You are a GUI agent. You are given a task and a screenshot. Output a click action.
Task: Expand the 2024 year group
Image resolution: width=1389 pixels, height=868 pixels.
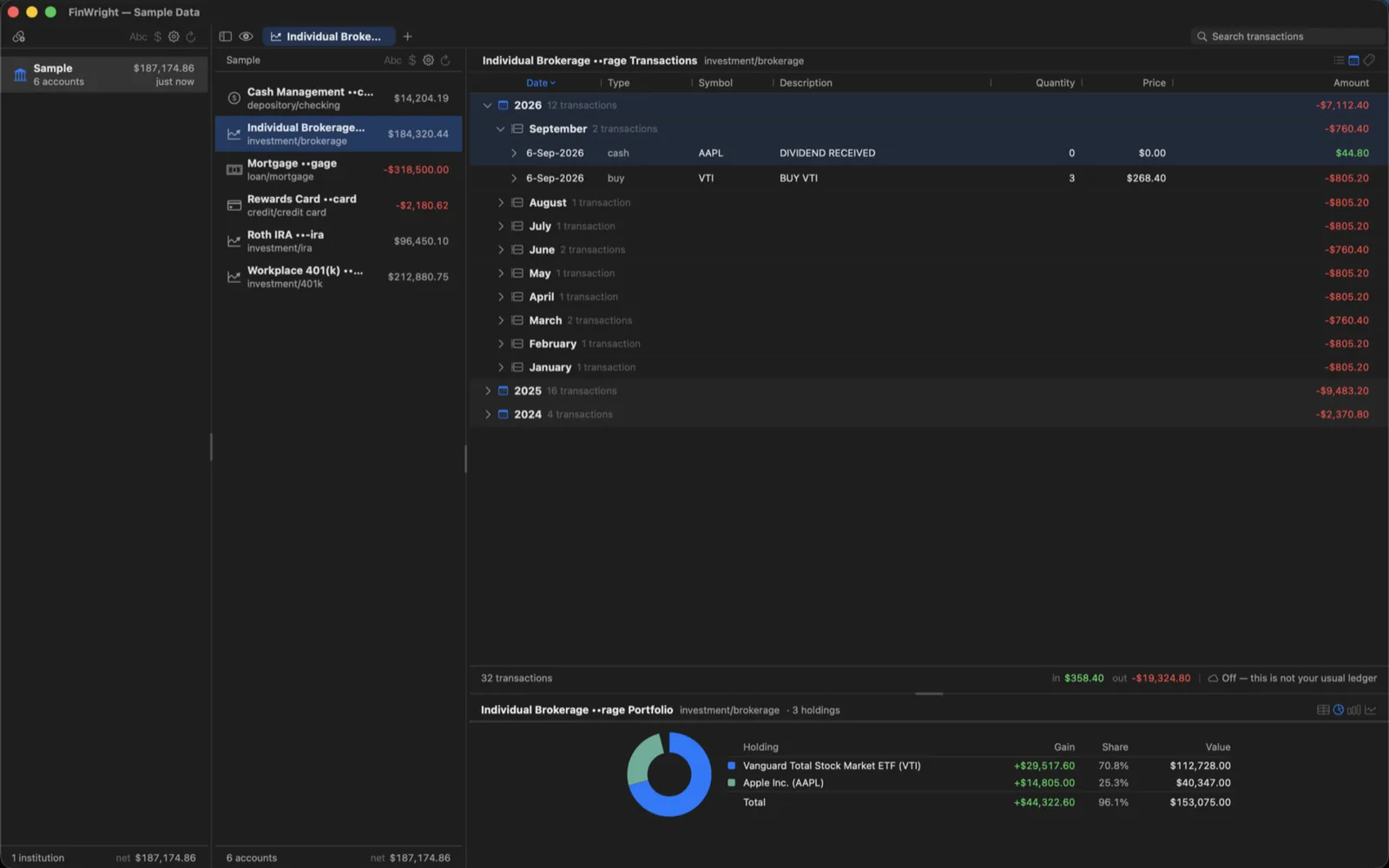coord(487,414)
